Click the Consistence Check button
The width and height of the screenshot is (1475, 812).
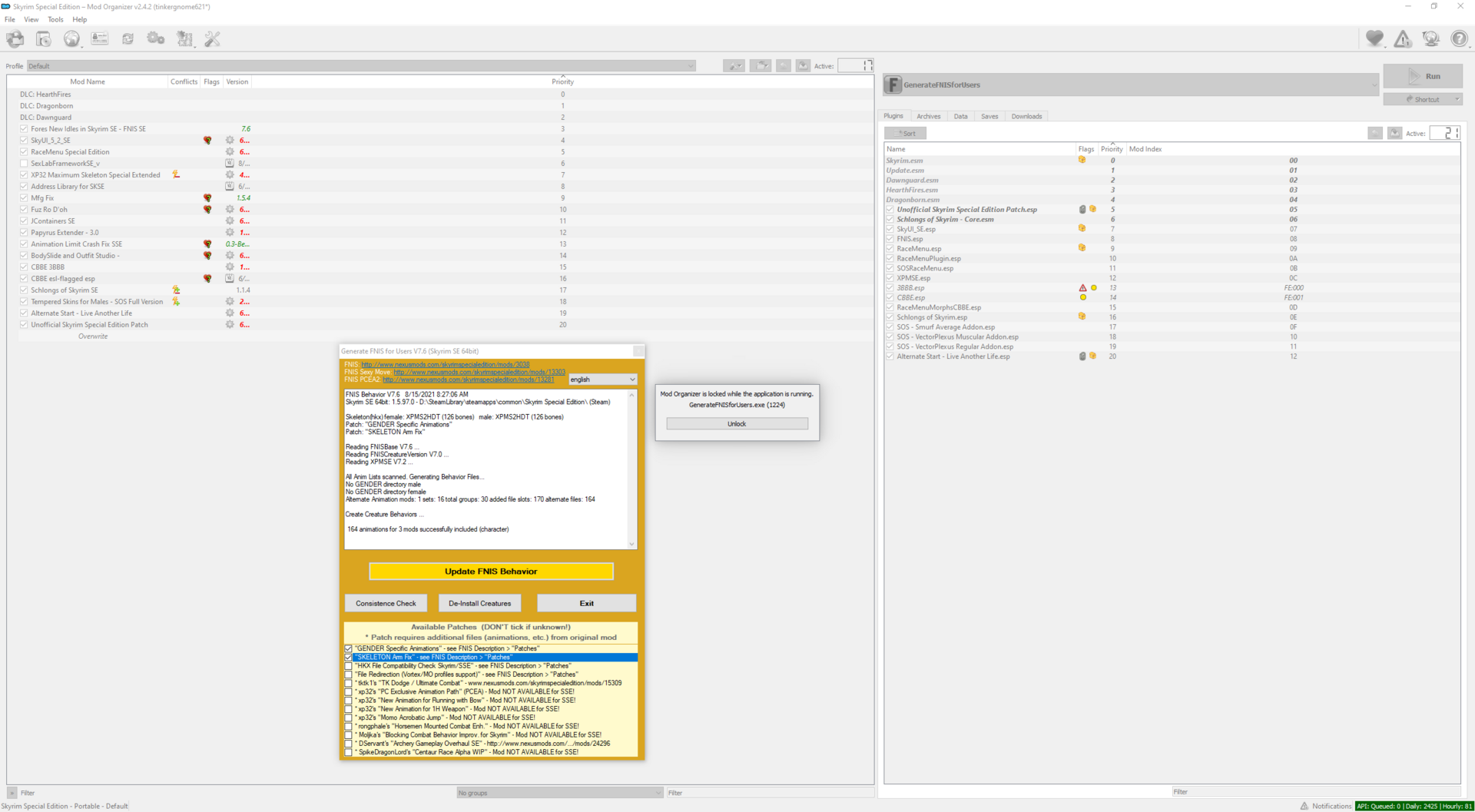click(x=386, y=603)
